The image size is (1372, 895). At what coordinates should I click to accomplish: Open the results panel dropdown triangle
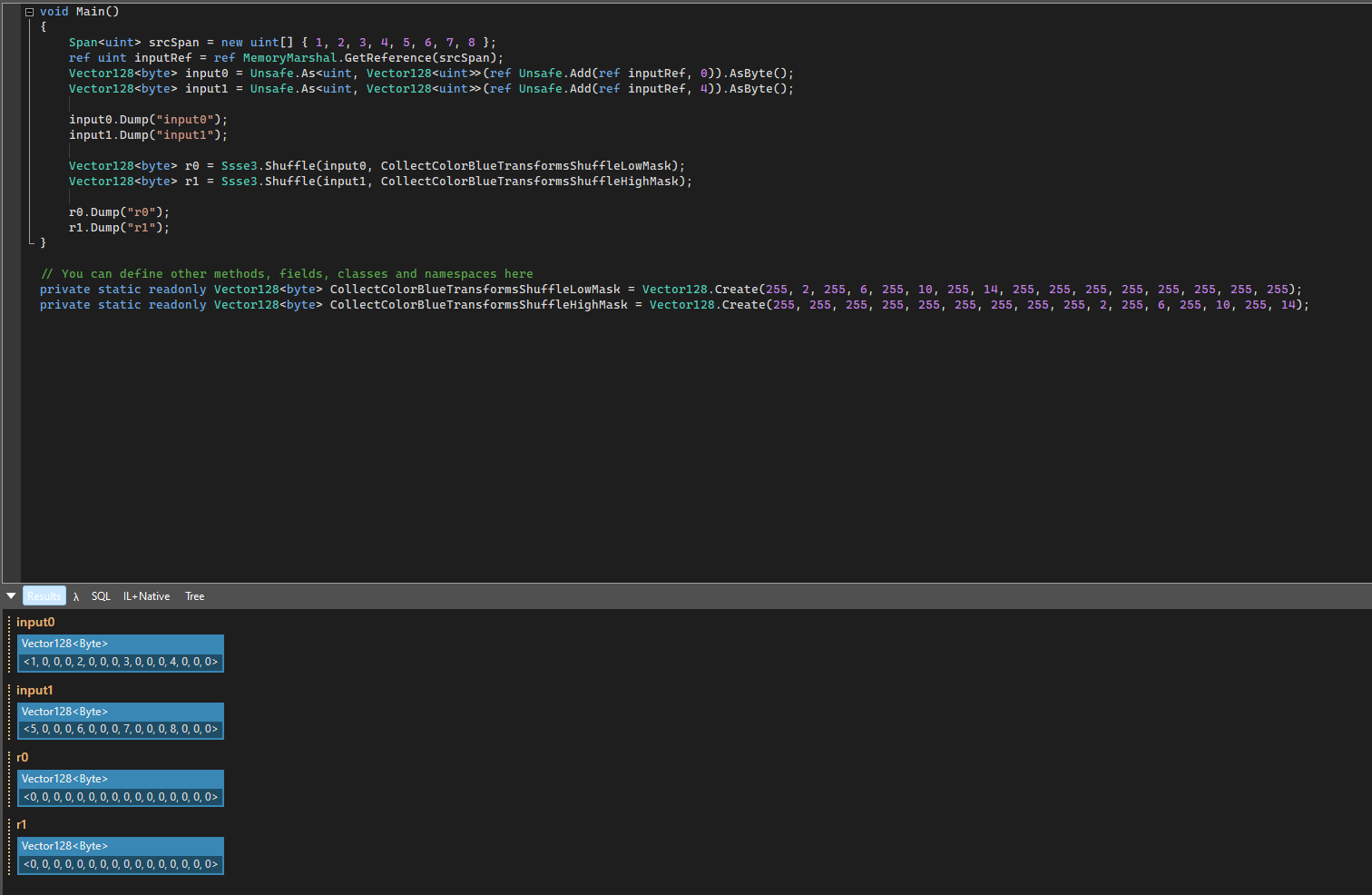(11, 596)
